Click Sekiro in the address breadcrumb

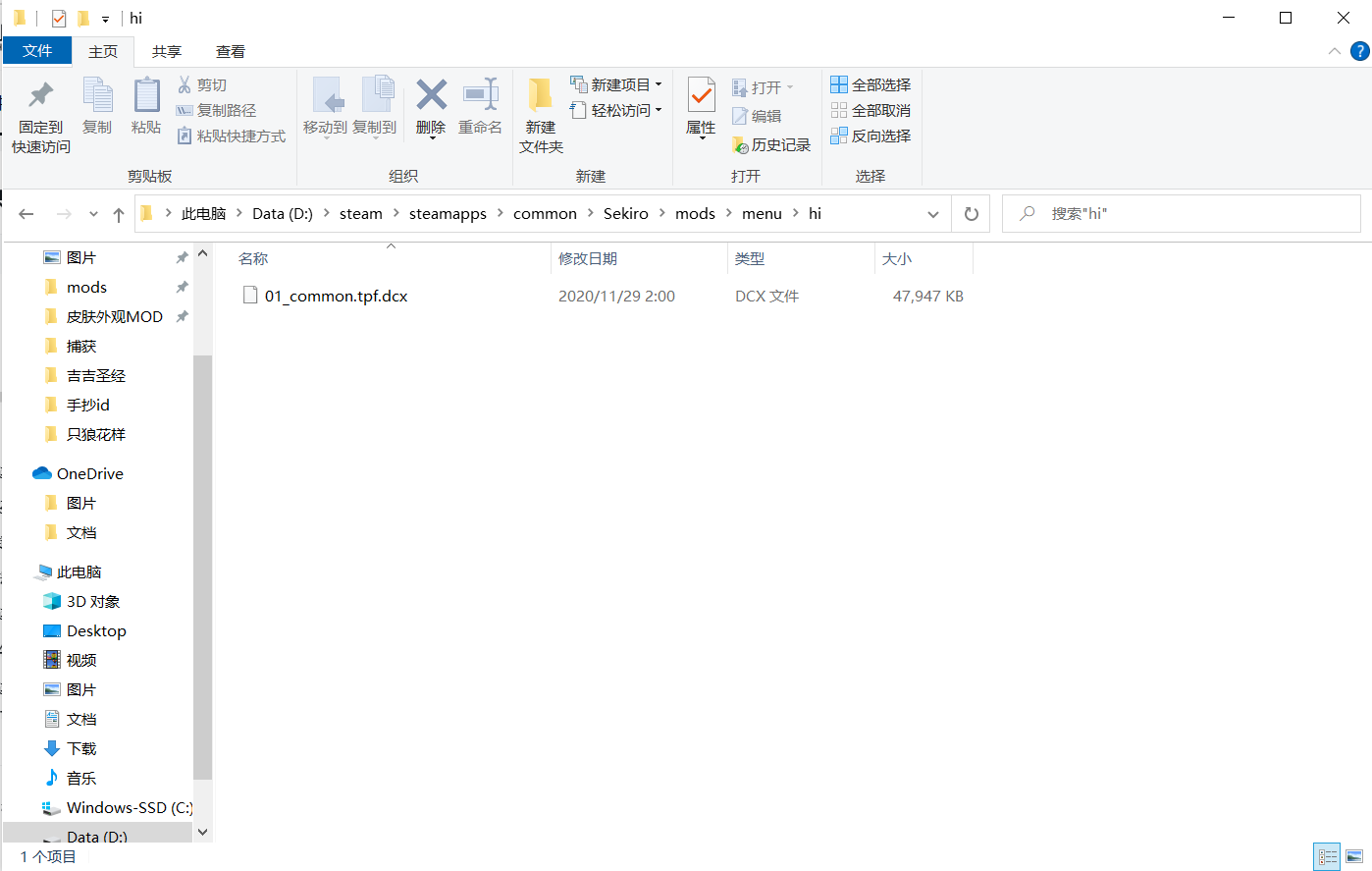click(625, 214)
